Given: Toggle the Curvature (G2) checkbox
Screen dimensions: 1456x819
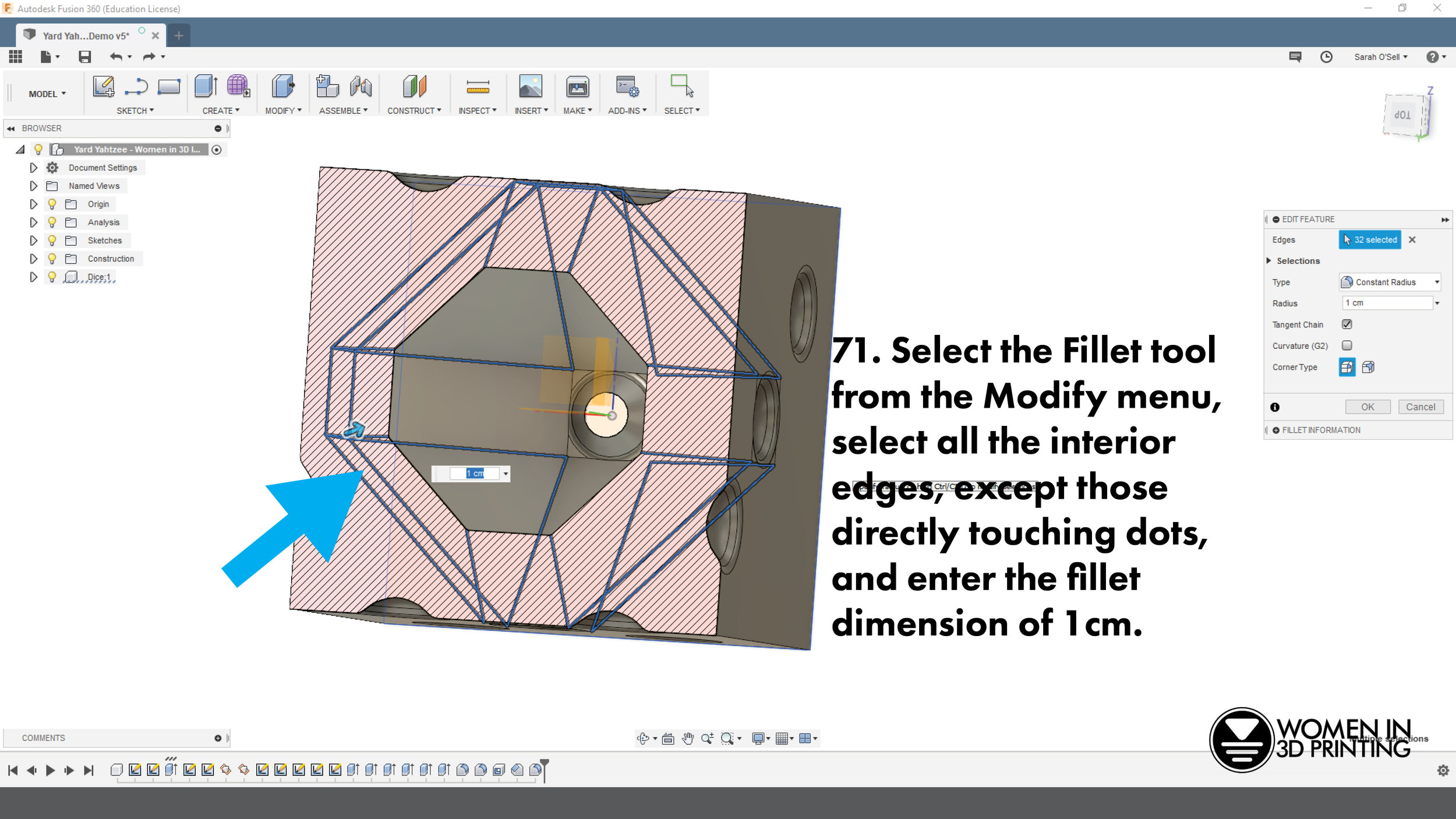Looking at the screenshot, I should coord(1347,345).
